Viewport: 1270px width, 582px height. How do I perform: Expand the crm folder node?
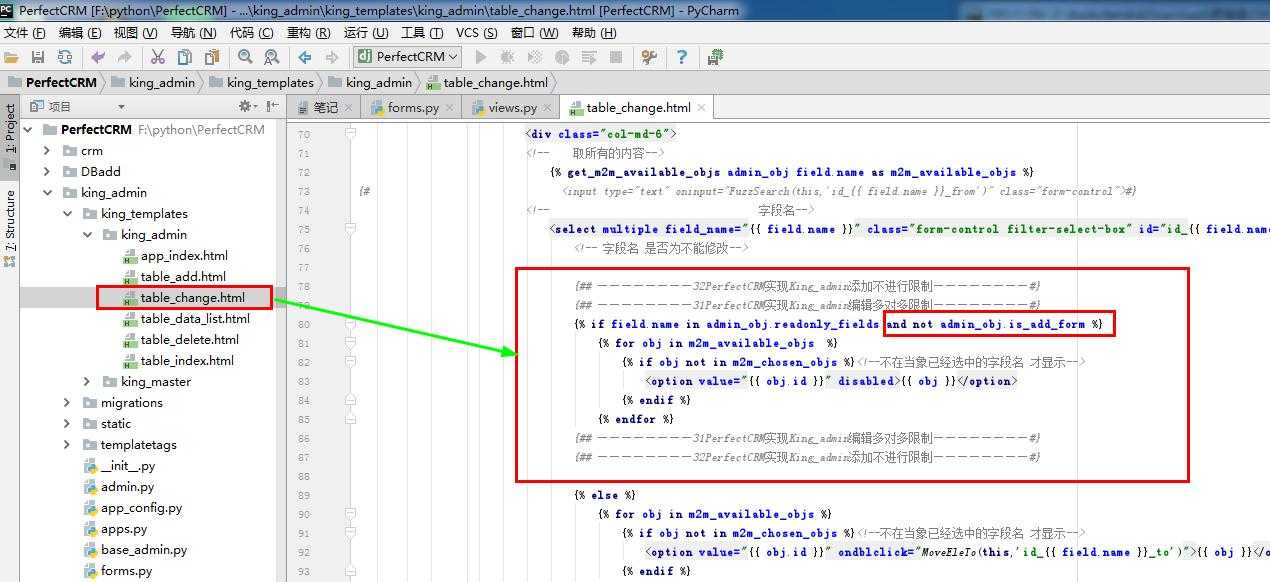pyautogui.click(x=47, y=151)
